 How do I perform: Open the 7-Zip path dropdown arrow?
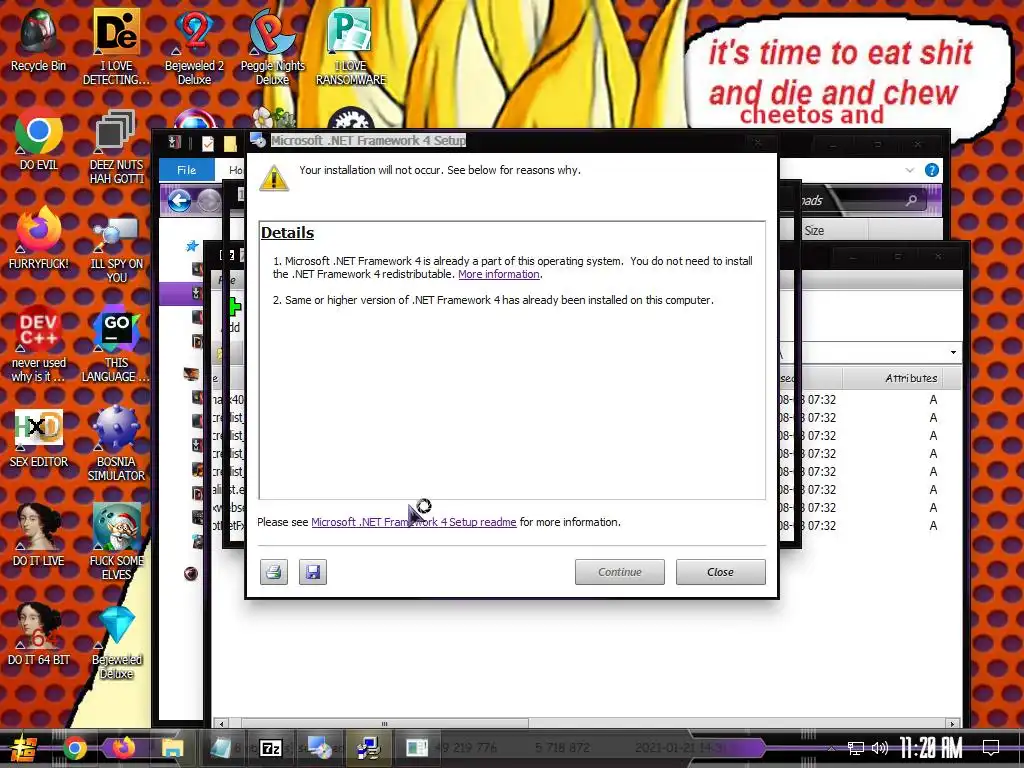click(953, 353)
